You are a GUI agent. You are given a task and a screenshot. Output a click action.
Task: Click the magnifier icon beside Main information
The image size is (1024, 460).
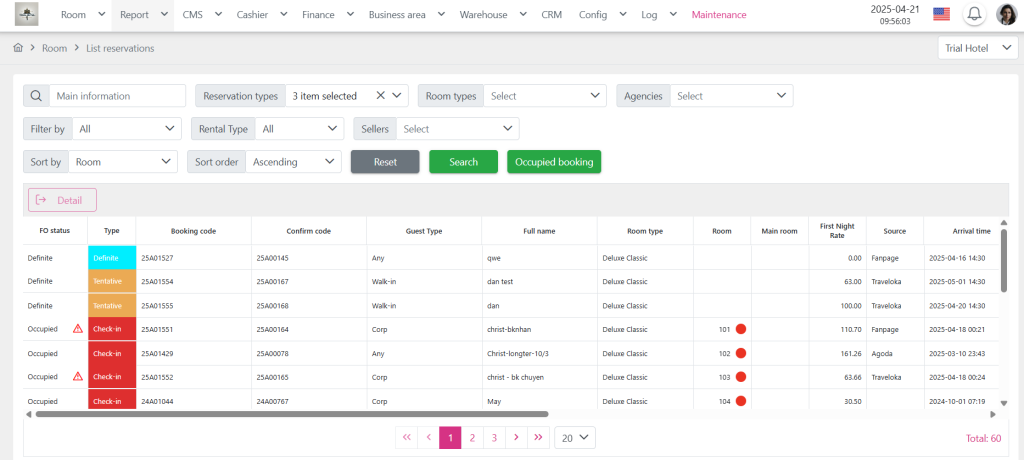click(36, 96)
